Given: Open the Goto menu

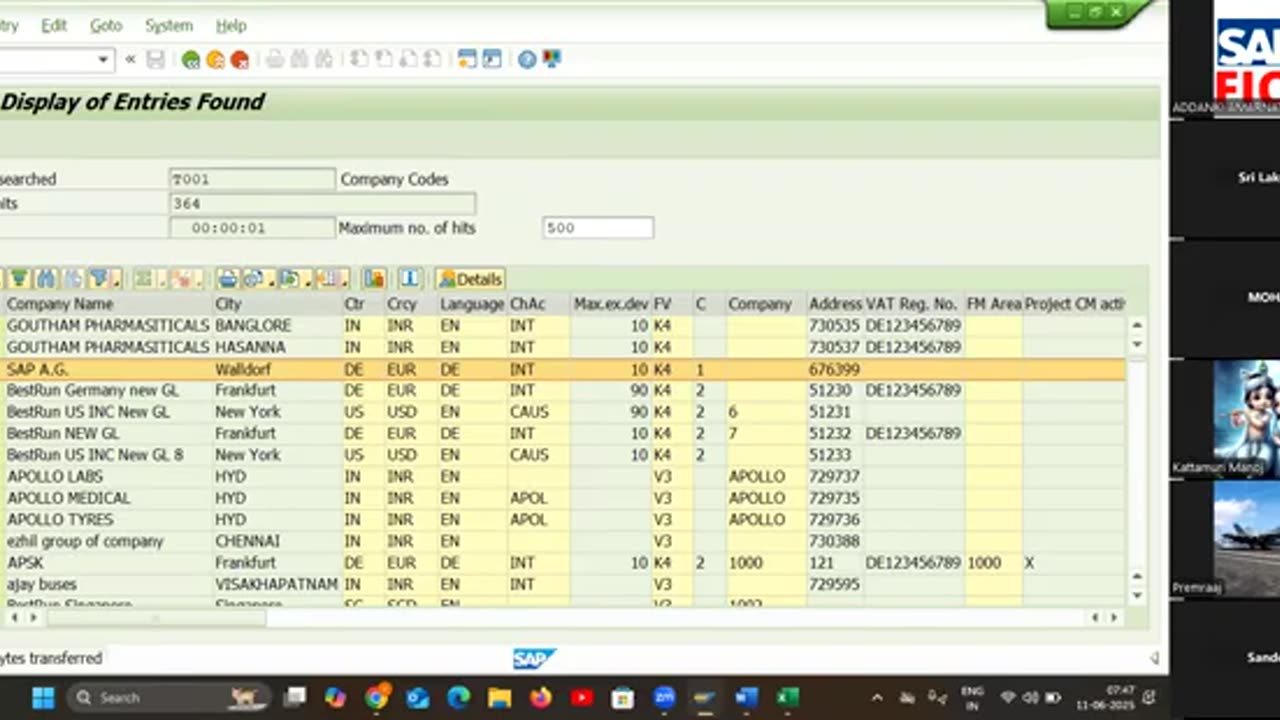Looking at the screenshot, I should pyautogui.click(x=106, y=25).
